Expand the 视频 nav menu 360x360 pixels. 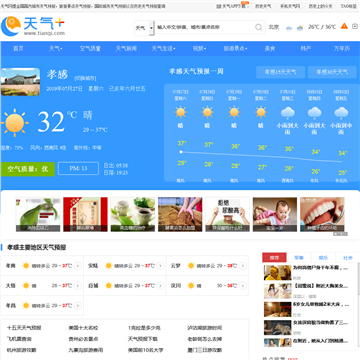[x=199, y=49]
